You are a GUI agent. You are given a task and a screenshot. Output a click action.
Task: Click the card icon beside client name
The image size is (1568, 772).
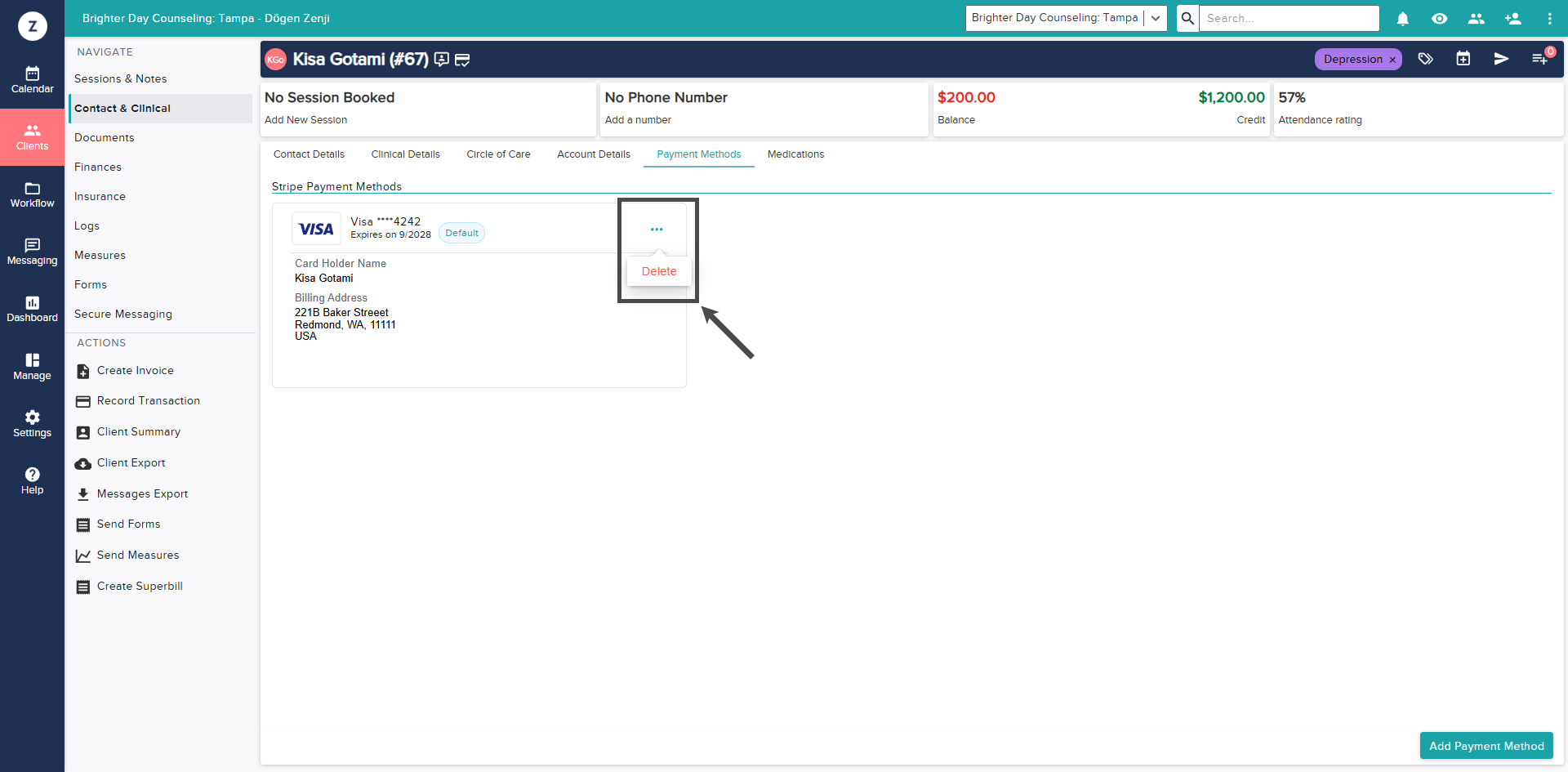pyautogui.click(x=462, y=60)
